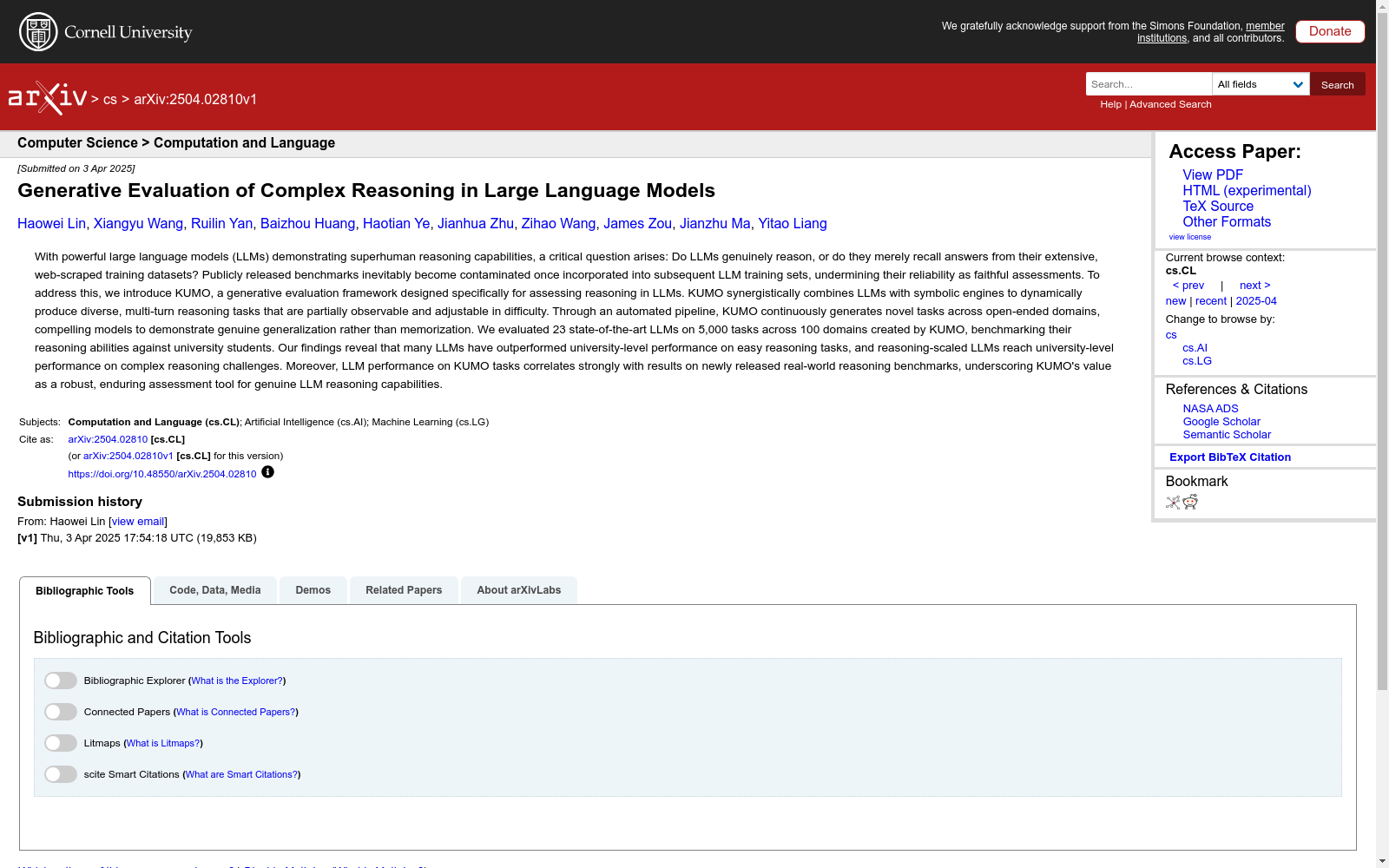Browse by cs.LG category
1389x868 pixels.
tap(1197, 361)
